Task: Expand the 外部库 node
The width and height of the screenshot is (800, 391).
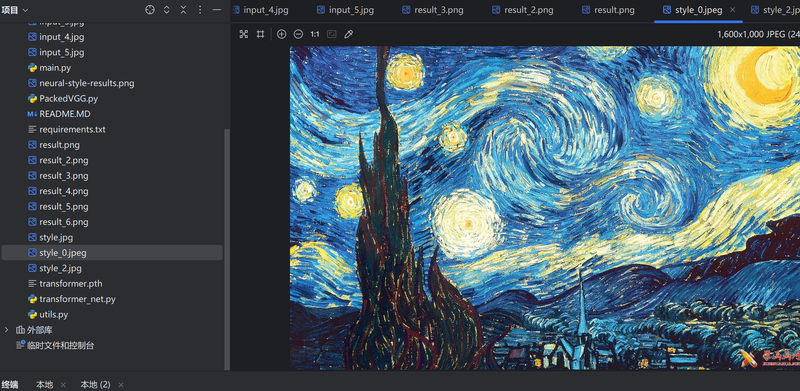Action: [x=7, y=330]
